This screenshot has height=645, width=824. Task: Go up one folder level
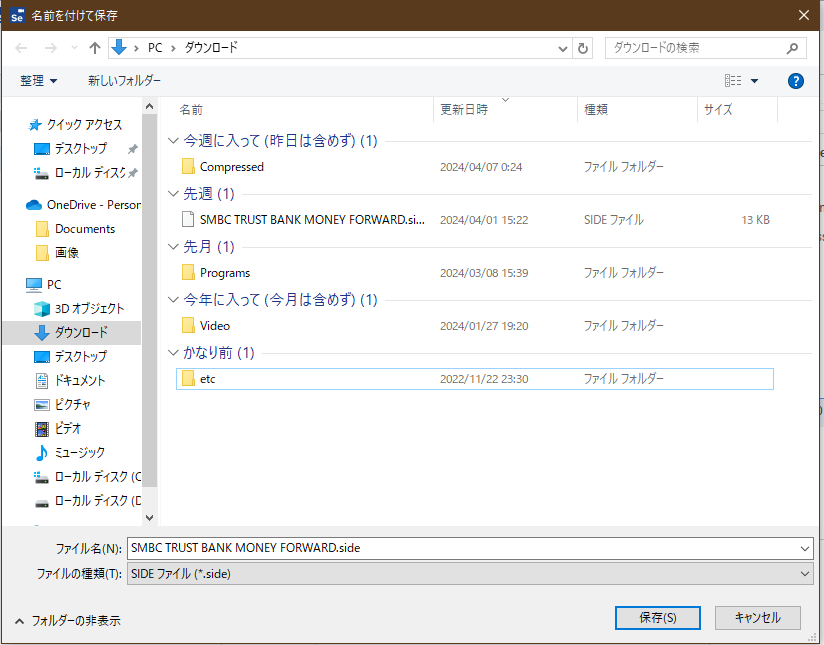(95, 48)
